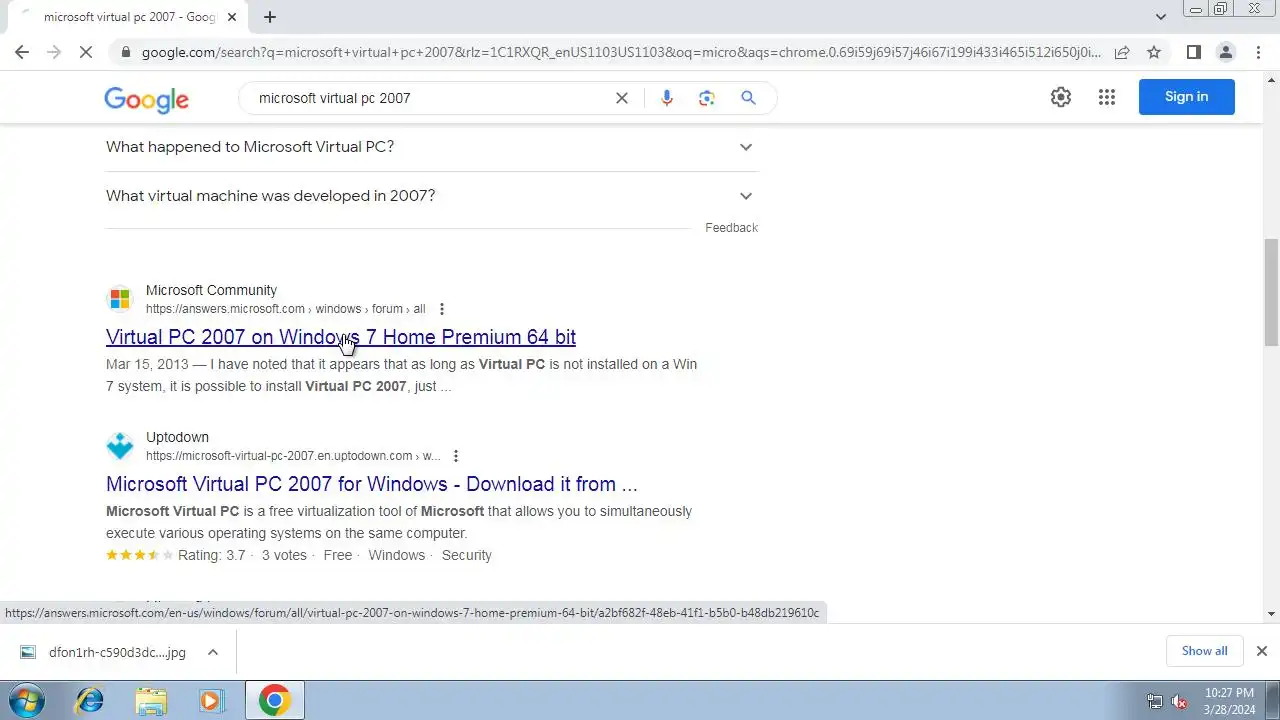Open Chrome three-dot menu

point(1258,52)
